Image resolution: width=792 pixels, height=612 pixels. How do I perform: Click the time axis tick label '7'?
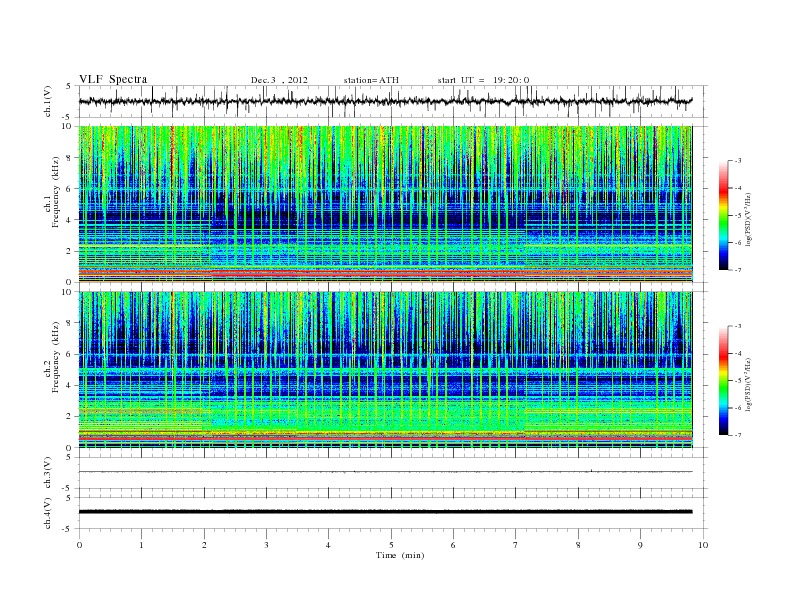pos(516,545)
